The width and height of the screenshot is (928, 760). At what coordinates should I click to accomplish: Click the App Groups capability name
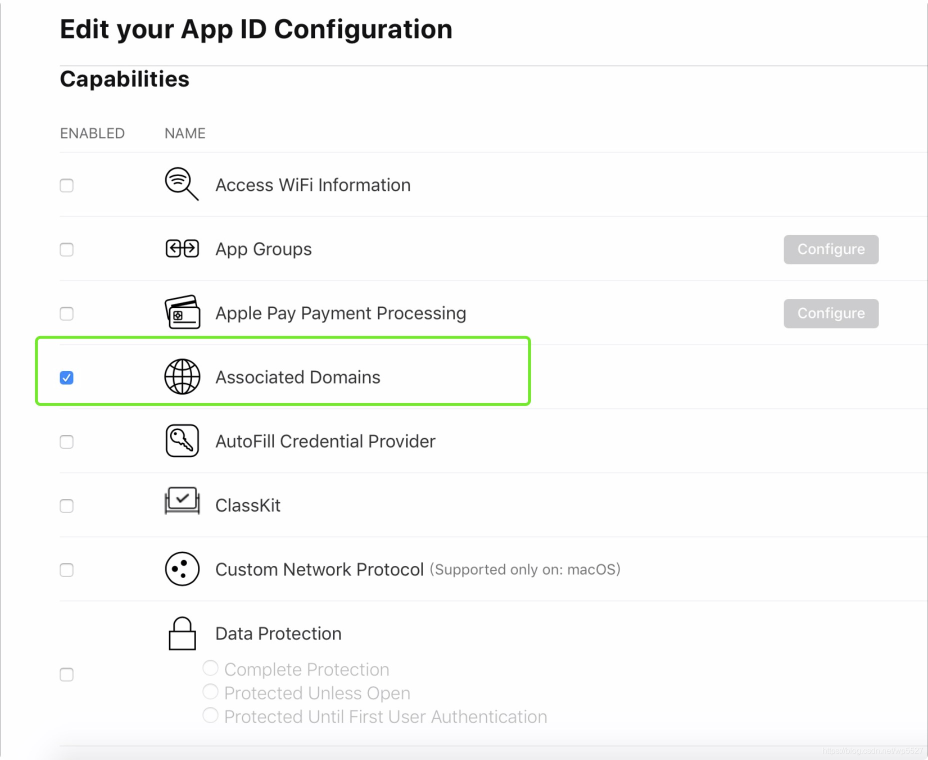(x=263, y=249)
